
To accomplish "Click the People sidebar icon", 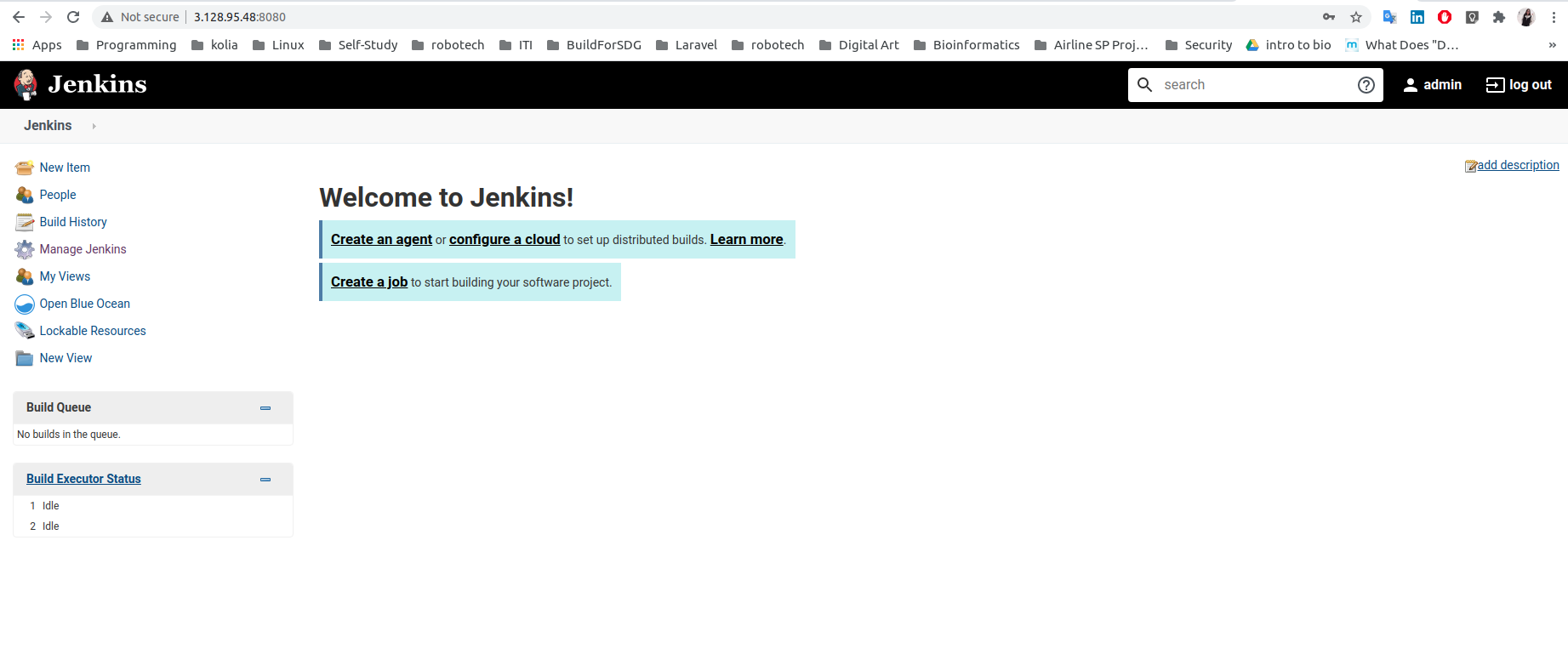I will pyautogui.click(x=25, y=195).
